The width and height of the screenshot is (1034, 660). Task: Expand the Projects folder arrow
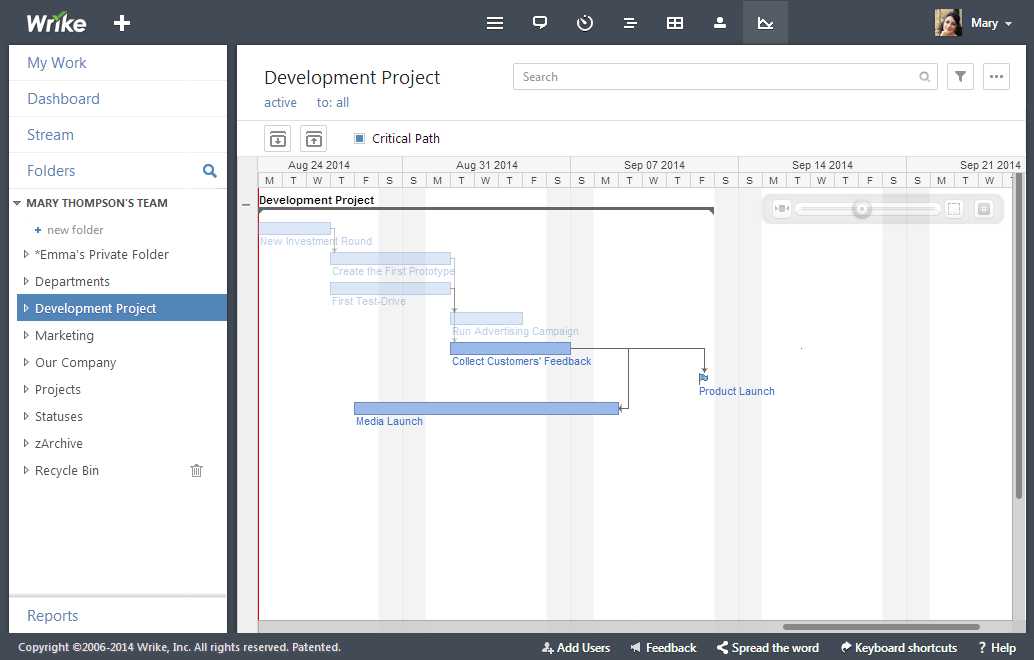tap(26, 389)
